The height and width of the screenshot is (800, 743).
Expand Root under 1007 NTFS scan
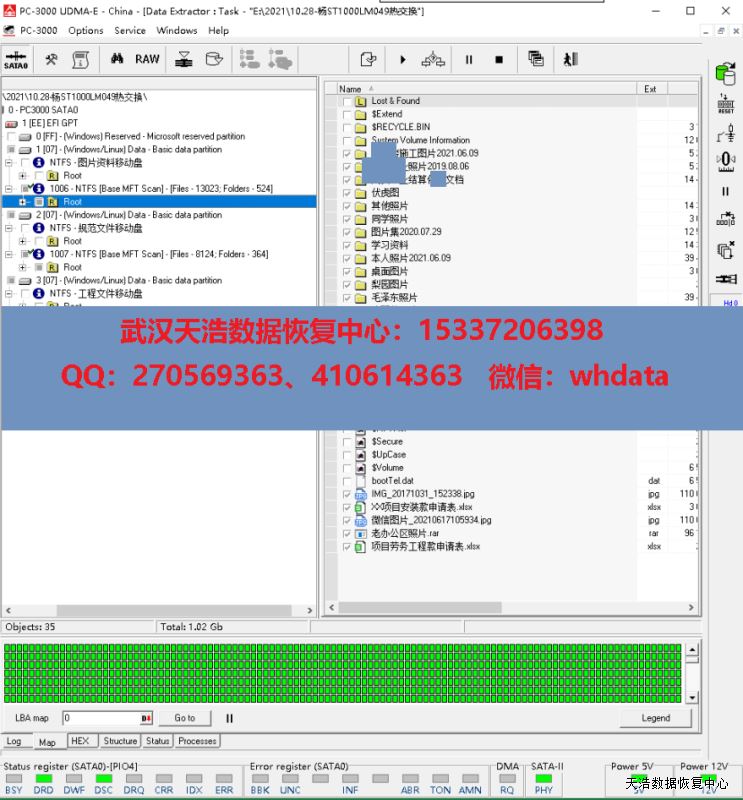coord(22,268)
